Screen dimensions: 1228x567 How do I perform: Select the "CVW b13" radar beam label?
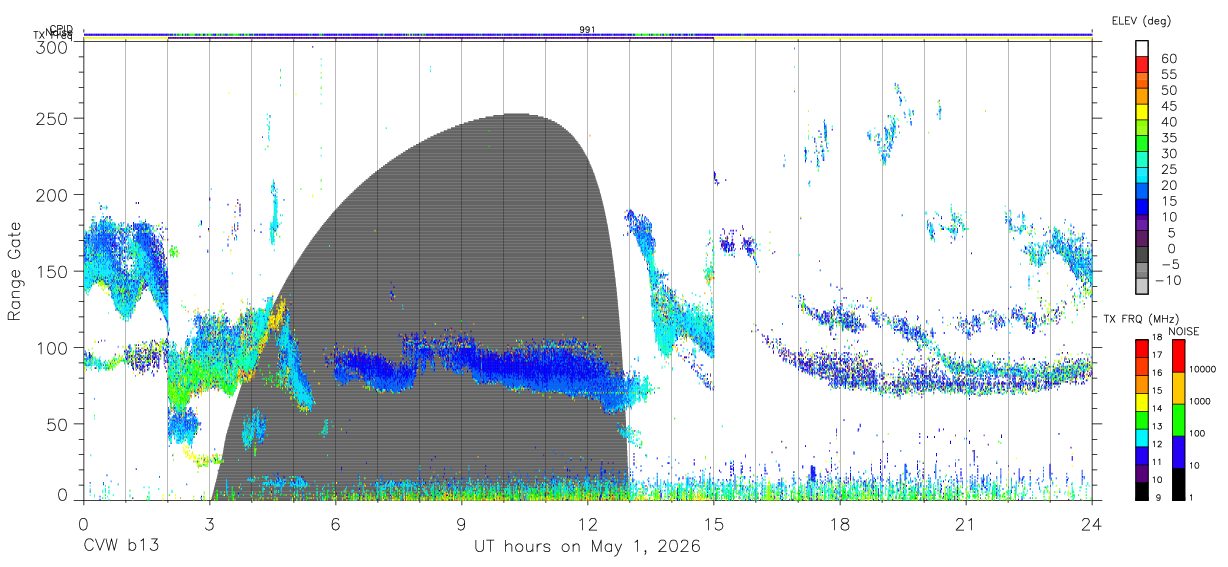coord(121,547)
